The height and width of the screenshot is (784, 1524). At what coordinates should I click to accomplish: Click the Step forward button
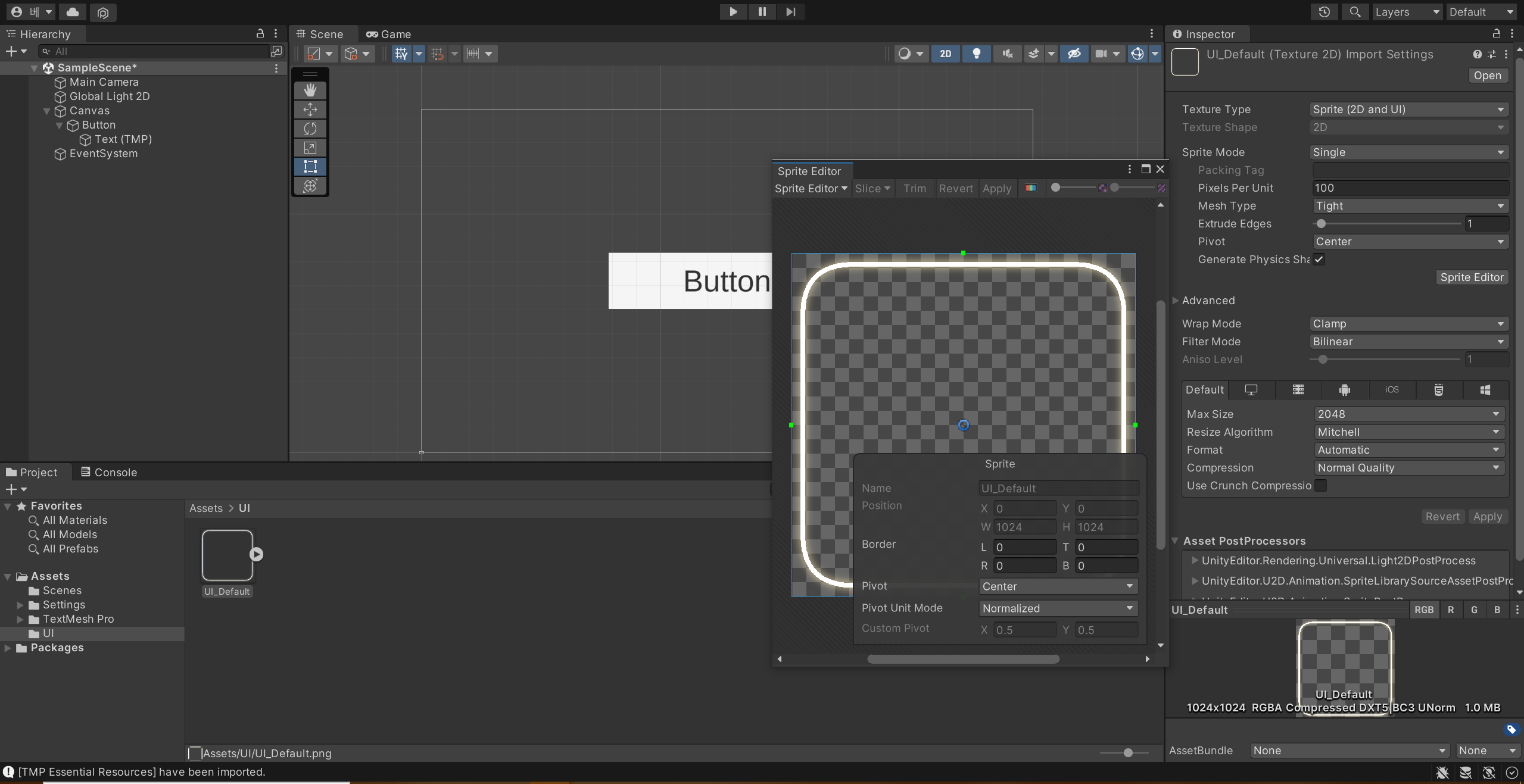[x=790, y=12]
